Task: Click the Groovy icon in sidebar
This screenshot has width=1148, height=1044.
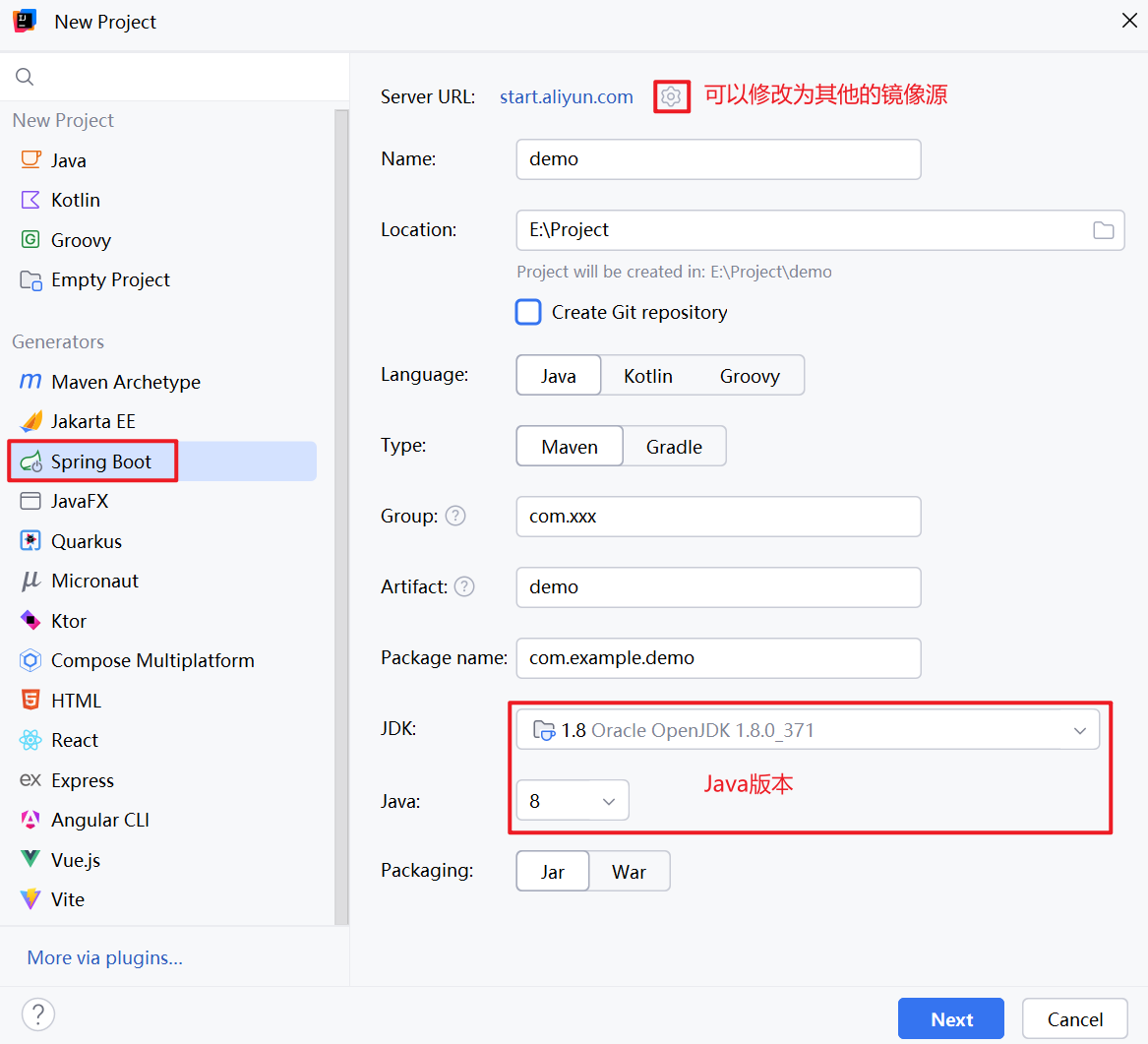Action: 30,239
